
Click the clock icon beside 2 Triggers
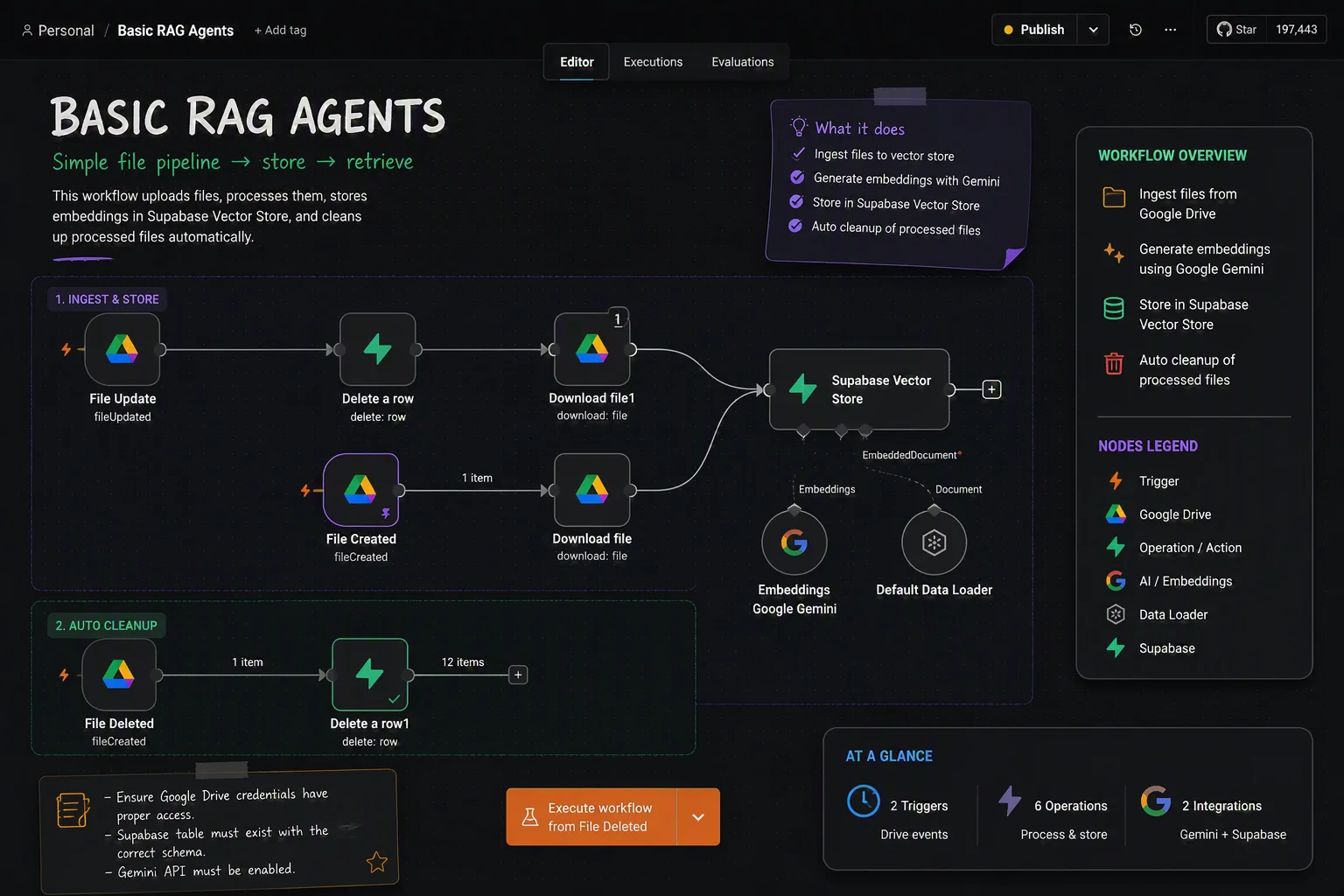coord(864,801)
